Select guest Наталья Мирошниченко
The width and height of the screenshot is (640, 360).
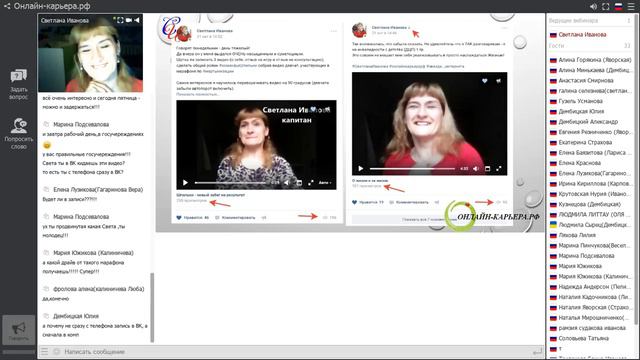tap(590, 318)
